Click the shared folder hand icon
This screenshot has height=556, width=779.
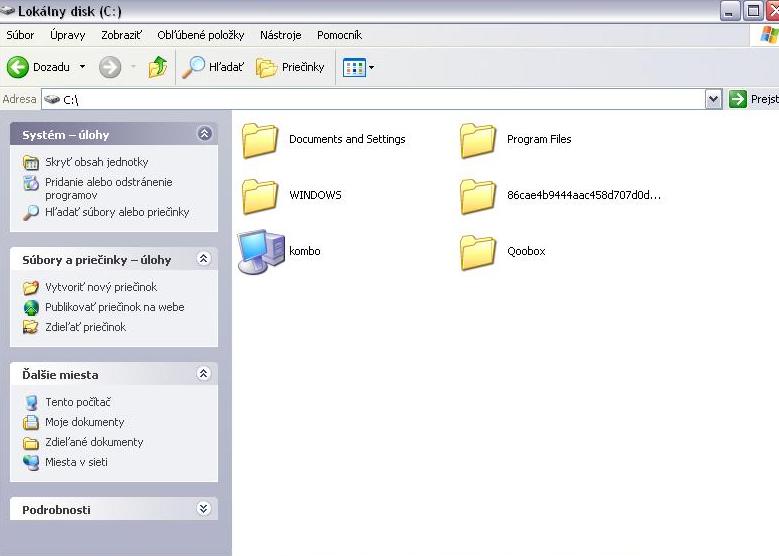point(31,327)
